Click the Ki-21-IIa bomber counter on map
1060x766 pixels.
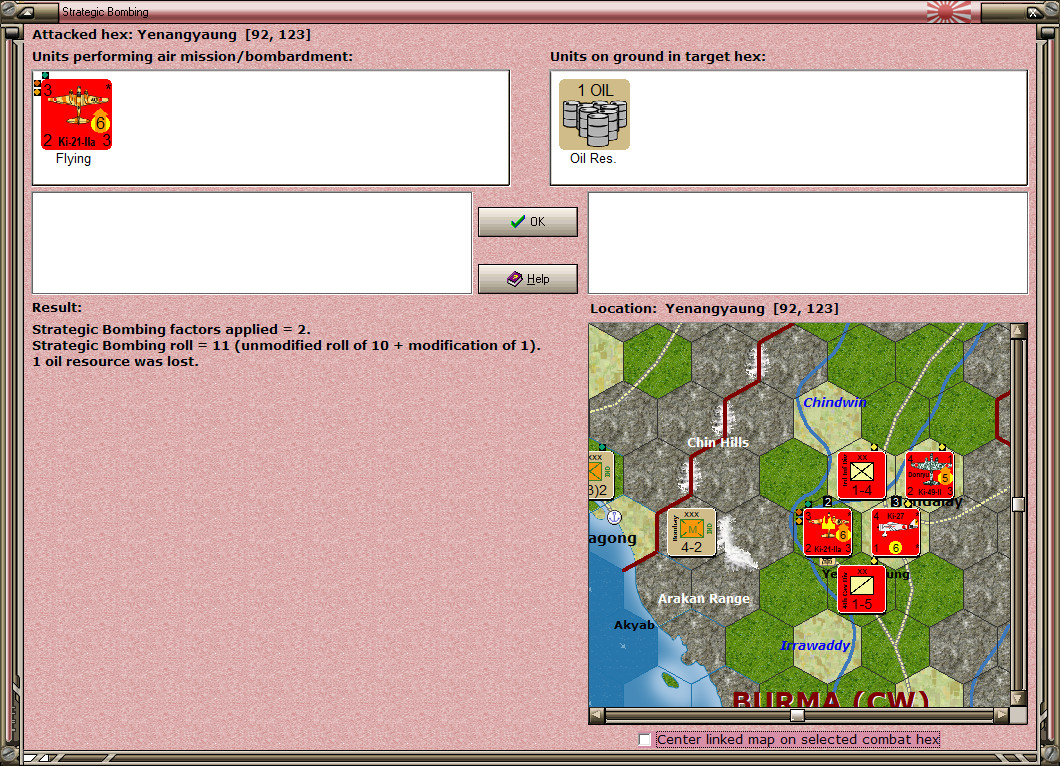pos(827,532)
